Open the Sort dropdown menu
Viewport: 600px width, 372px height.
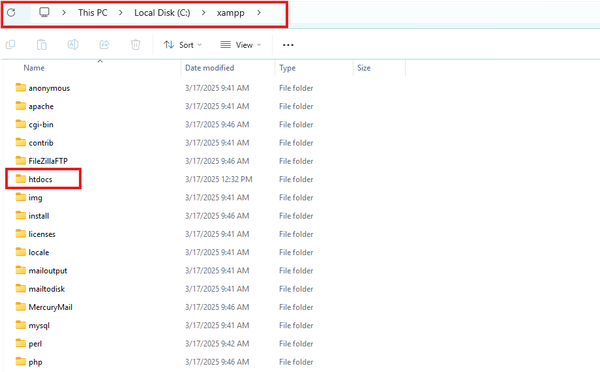[x=183, y=45]
